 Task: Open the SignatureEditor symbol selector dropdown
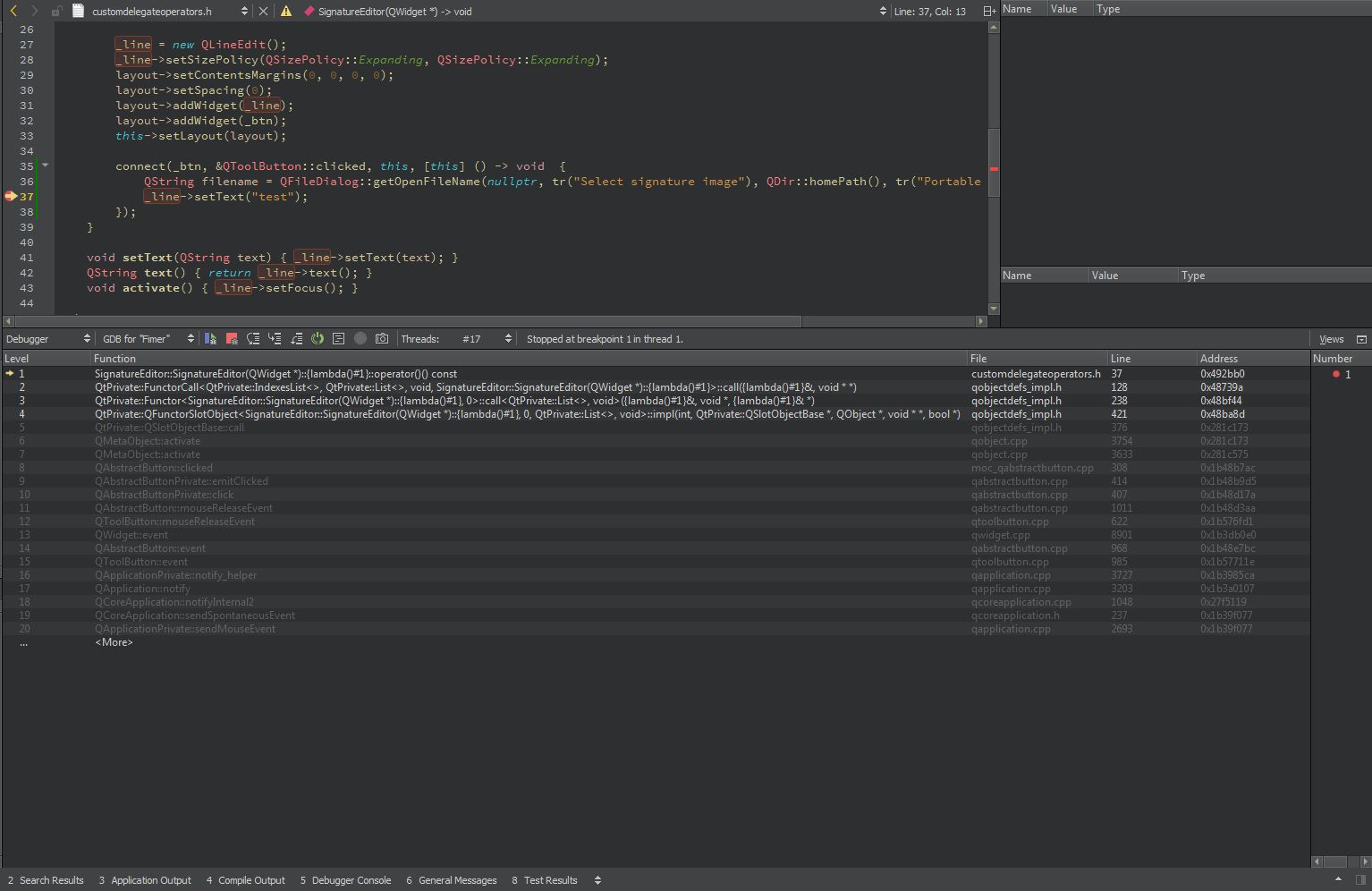coord(595,12)
